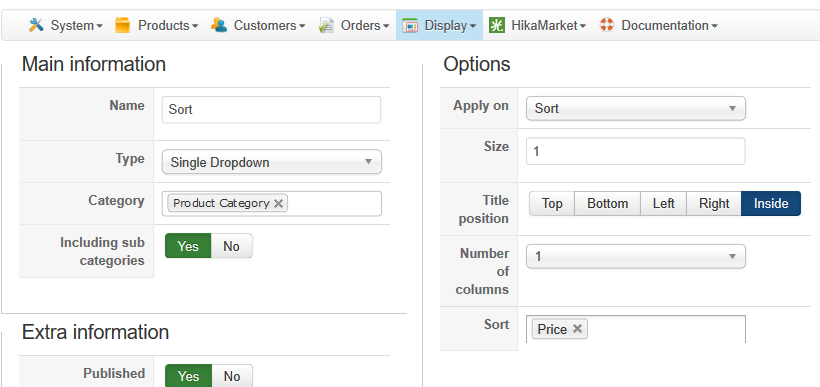Click the Display layout icon
This screenshot has height=387, width=820.
[409, 25]
